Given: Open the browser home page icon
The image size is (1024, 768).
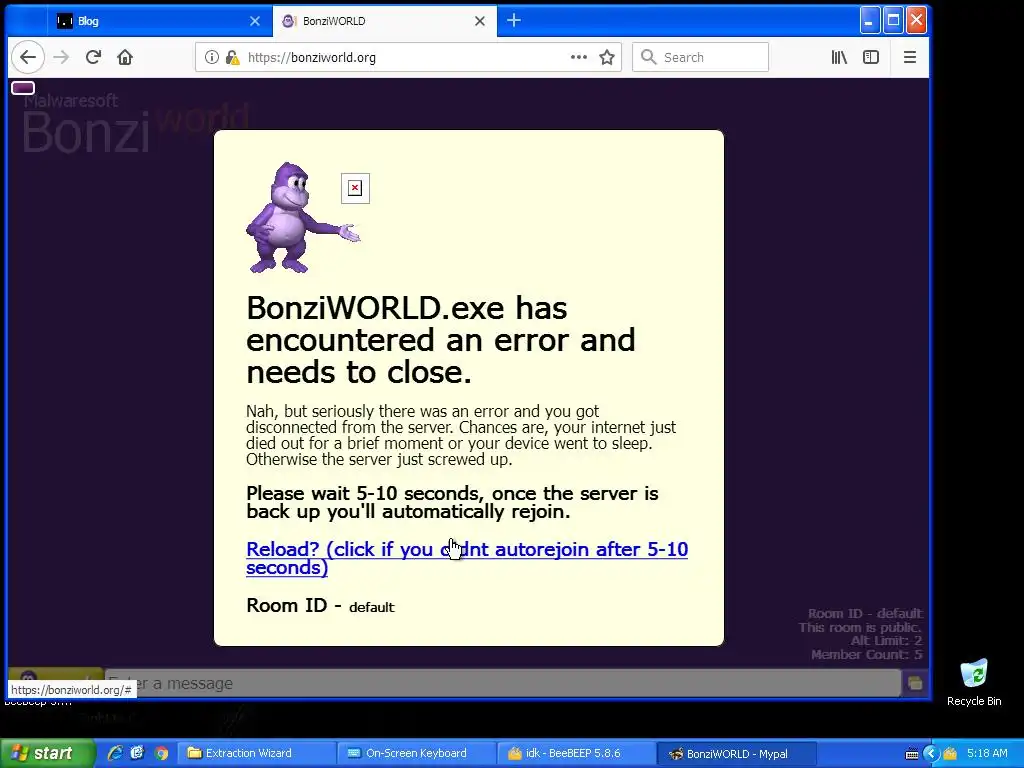Looking at the screenshot, I should [125, 57].
